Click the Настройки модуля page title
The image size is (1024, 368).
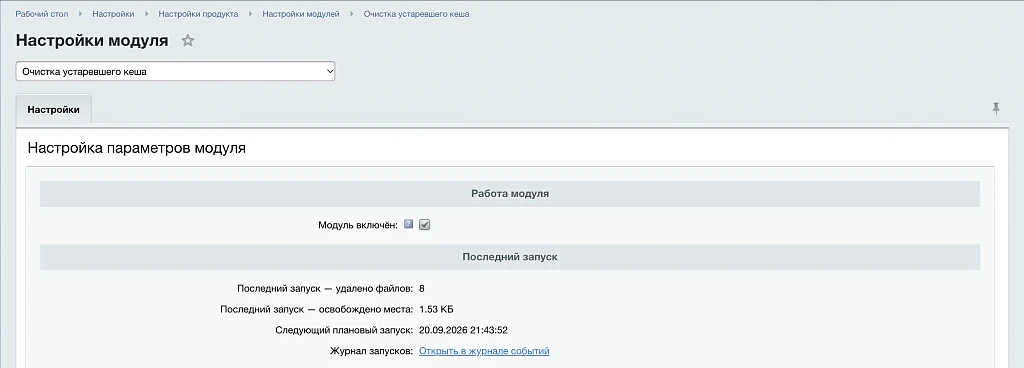(x=92, y=40)
